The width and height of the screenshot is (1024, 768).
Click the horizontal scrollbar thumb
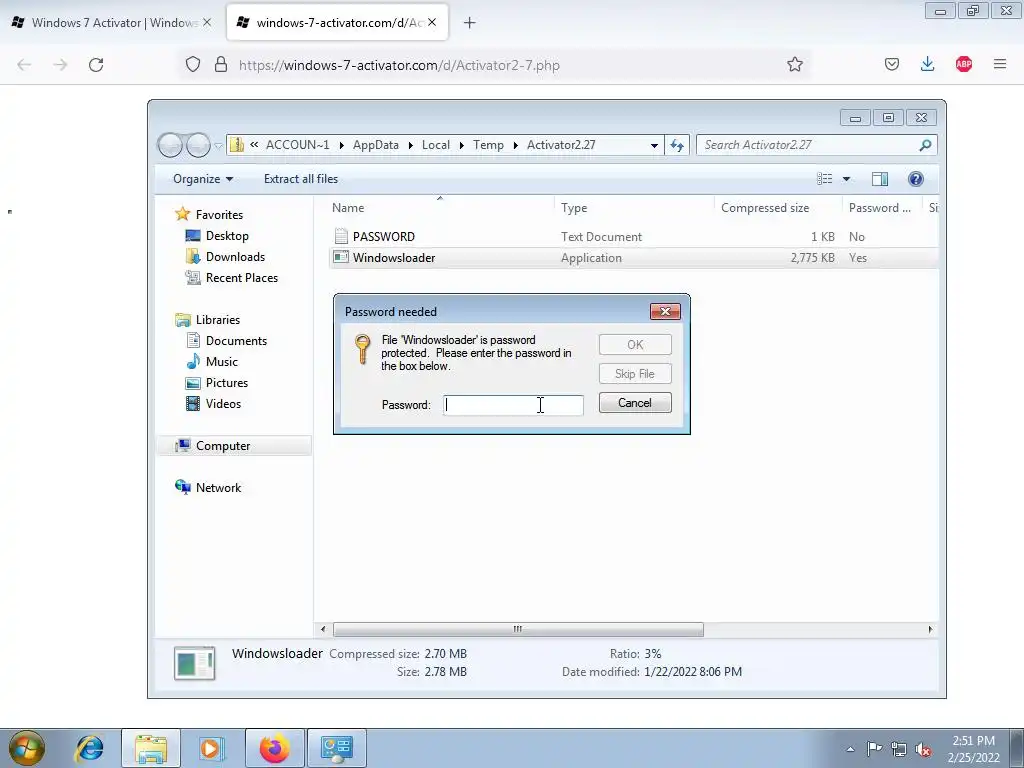click(x=518, y=629)
